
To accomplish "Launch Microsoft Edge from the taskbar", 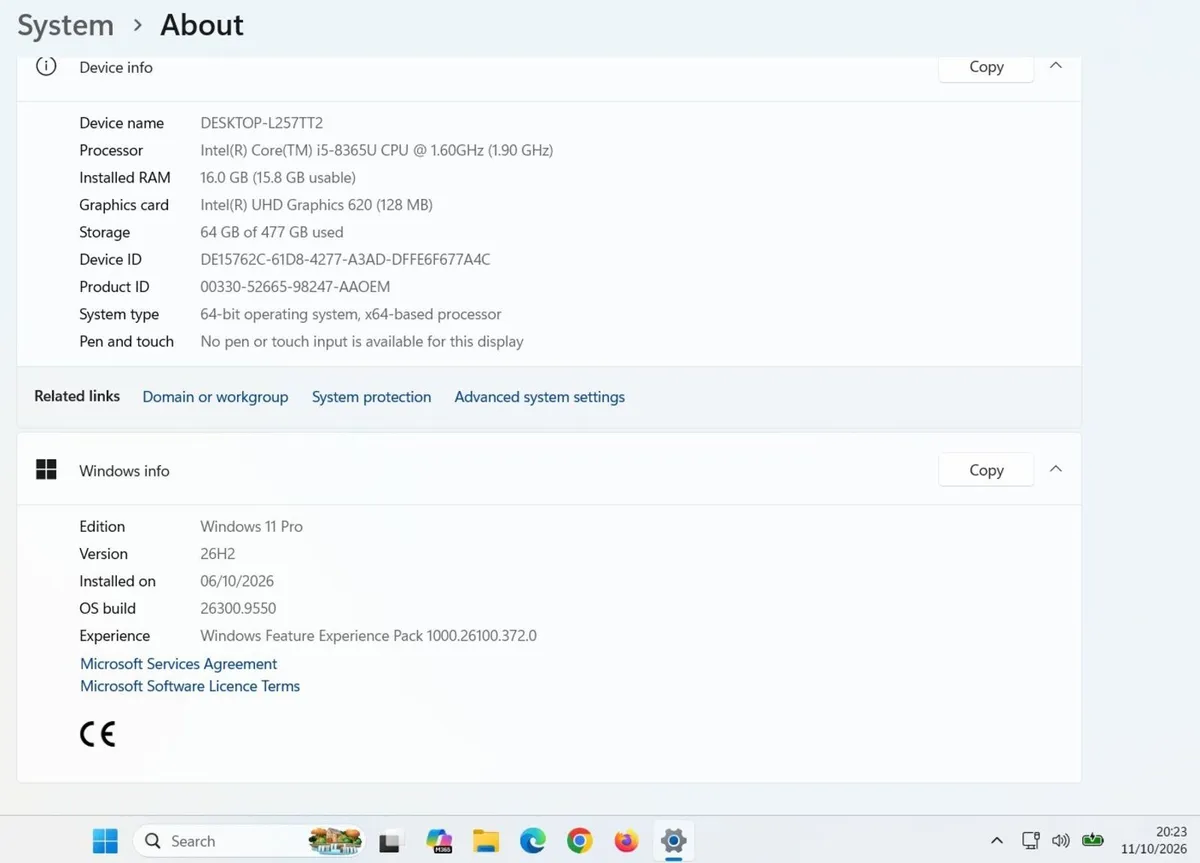I will tap(532, 841).
